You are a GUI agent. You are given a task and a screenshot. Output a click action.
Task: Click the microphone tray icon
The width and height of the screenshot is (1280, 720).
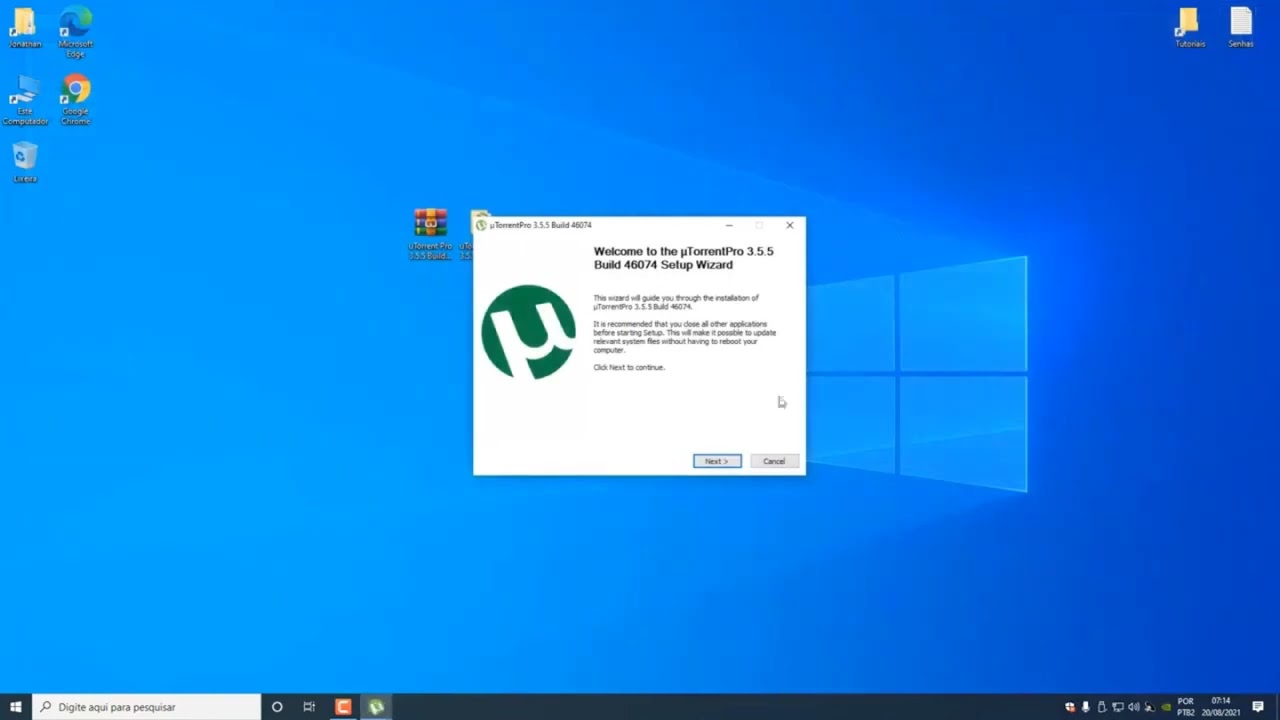(1086, 707)
